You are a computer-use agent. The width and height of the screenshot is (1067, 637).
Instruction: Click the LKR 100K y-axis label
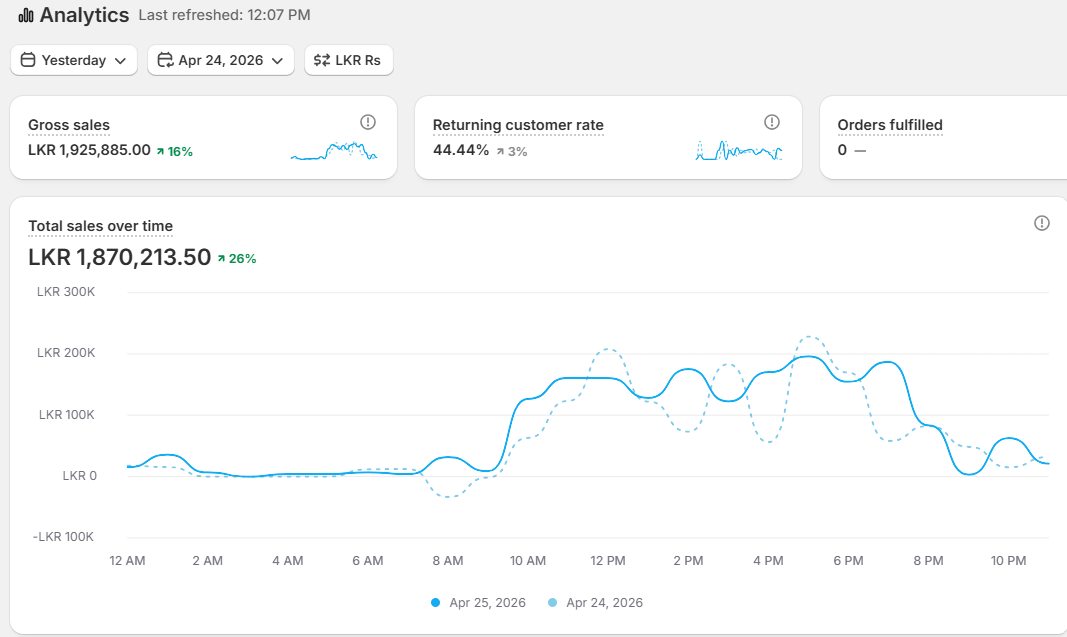(x=67, y=414)
